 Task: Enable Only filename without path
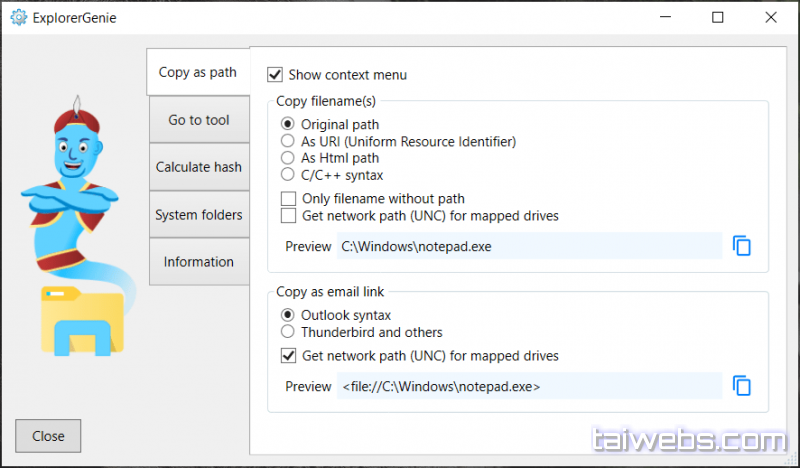[289, 199]
